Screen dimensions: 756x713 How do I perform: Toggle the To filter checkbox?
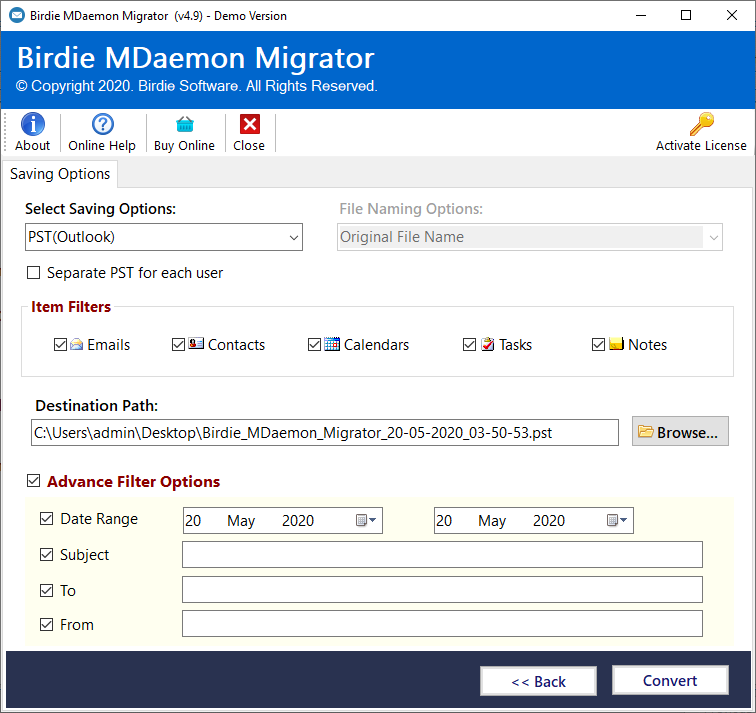pos(46,591)
